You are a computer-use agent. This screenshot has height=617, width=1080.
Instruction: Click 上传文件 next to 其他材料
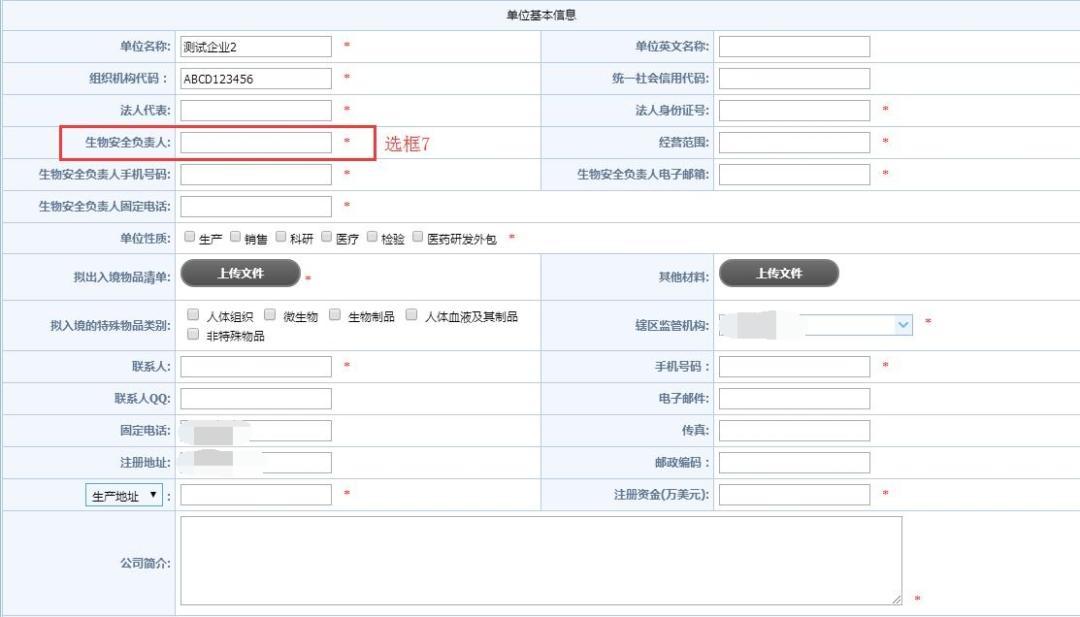pos(779,271)
